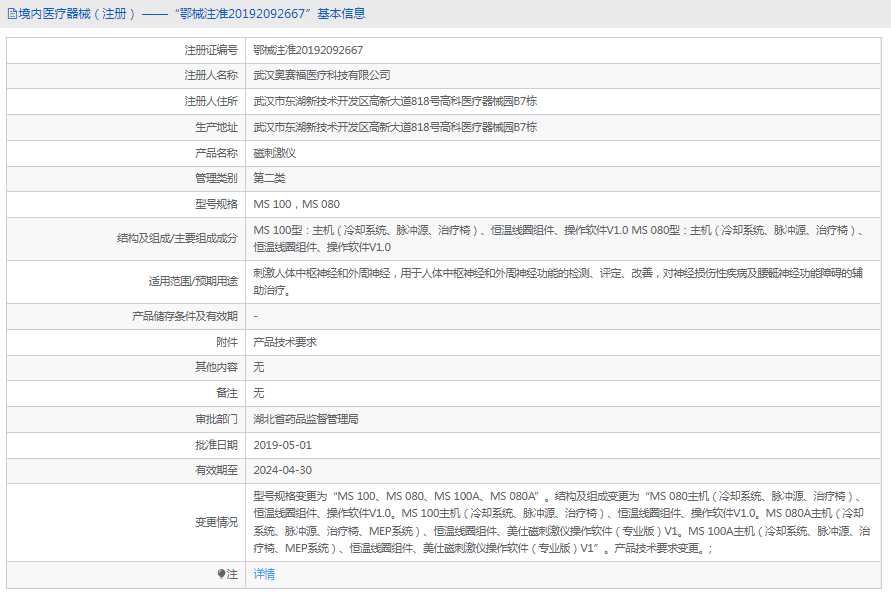Select approval date 2019-05-01
This screenshot has height=592, width=891.
click(282, 445)
